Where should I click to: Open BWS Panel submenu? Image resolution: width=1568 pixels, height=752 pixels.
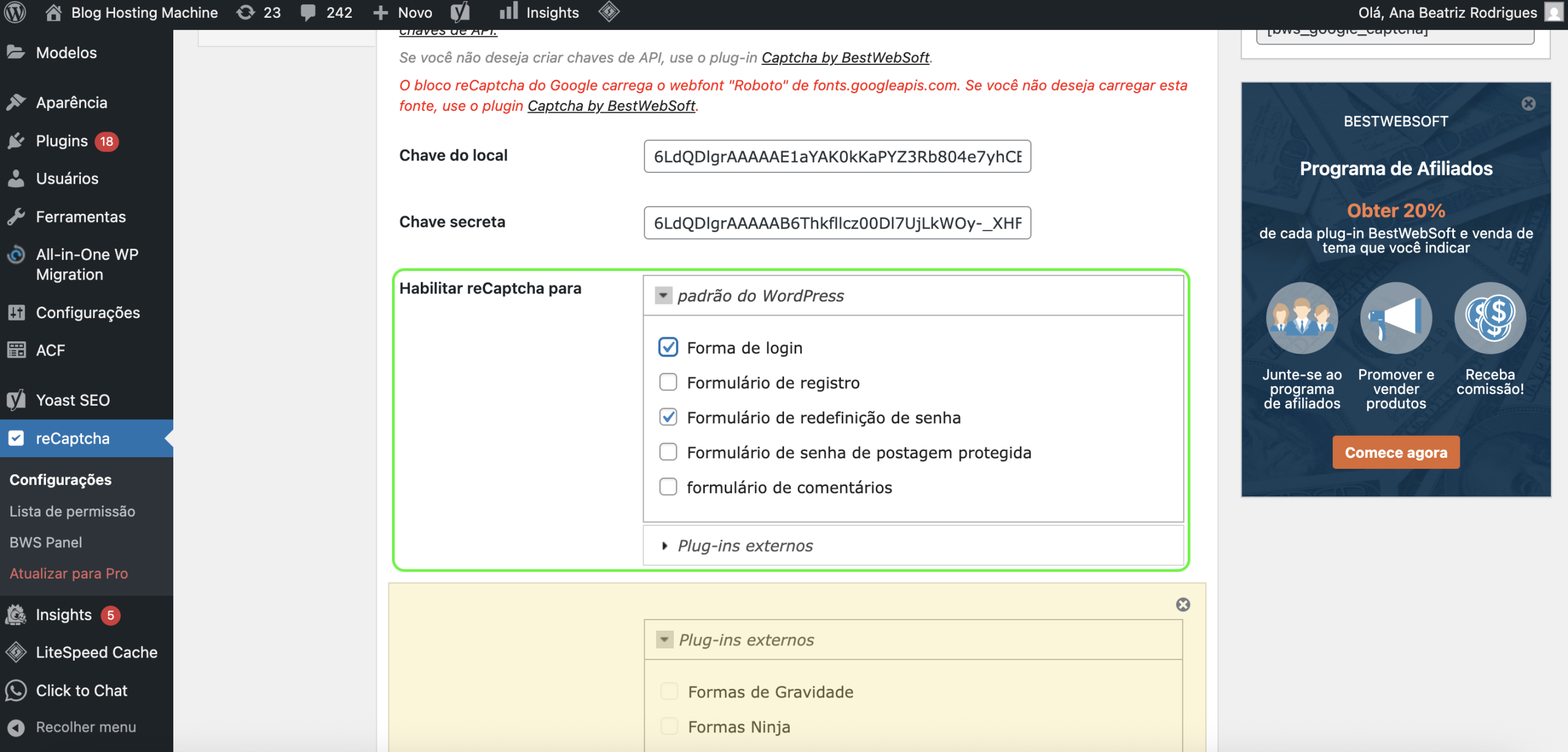click(46, 542)
